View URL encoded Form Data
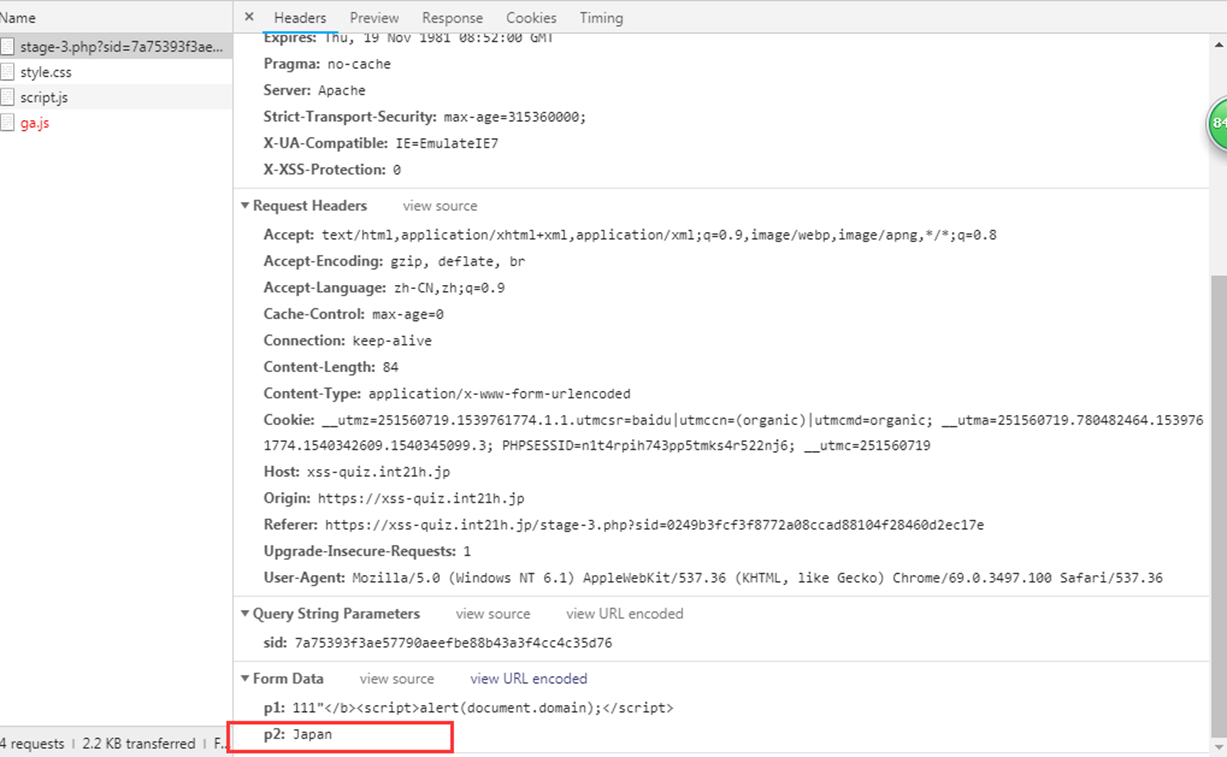 point(529,679)
